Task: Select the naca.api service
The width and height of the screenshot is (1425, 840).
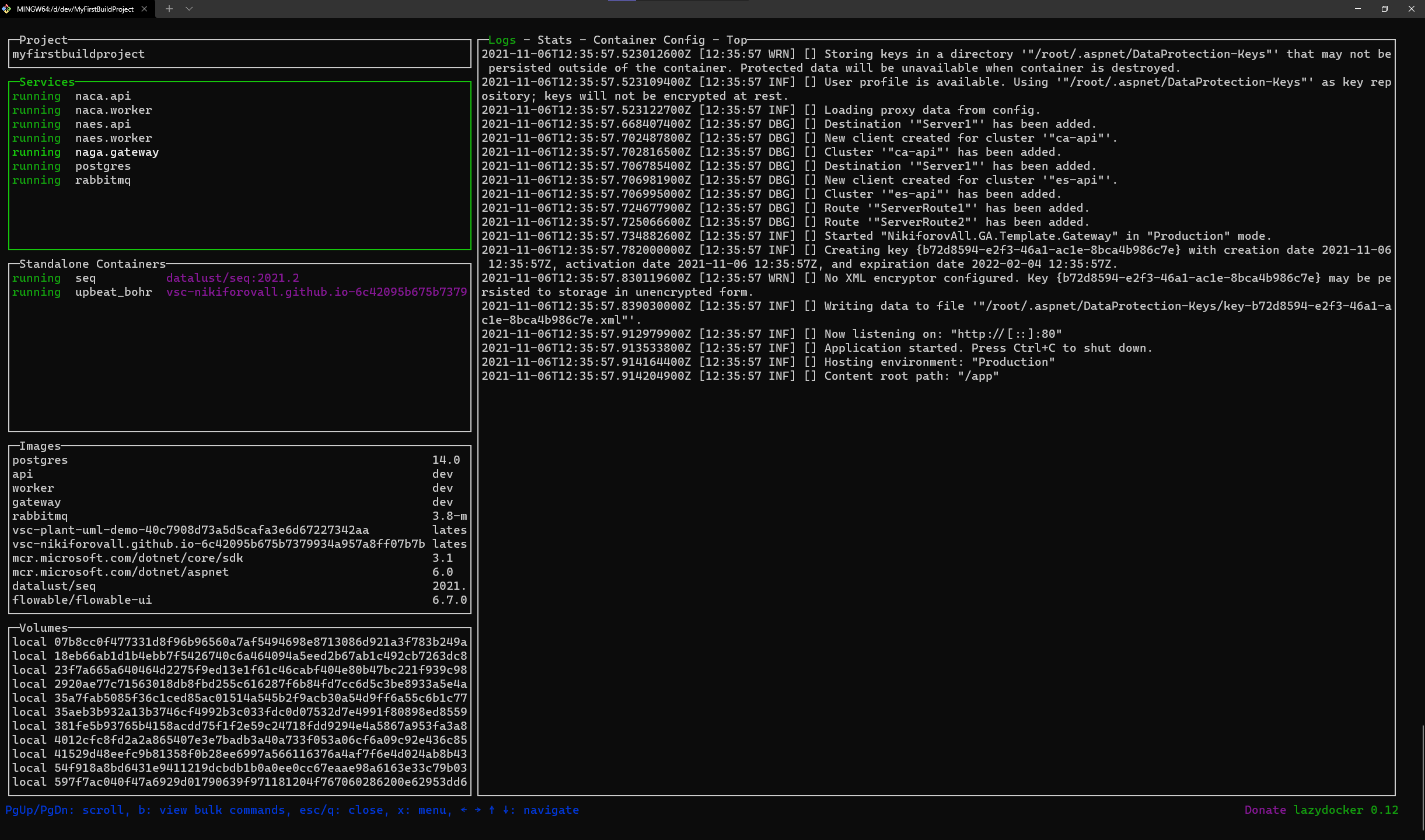Action: (x=240, y=96)
